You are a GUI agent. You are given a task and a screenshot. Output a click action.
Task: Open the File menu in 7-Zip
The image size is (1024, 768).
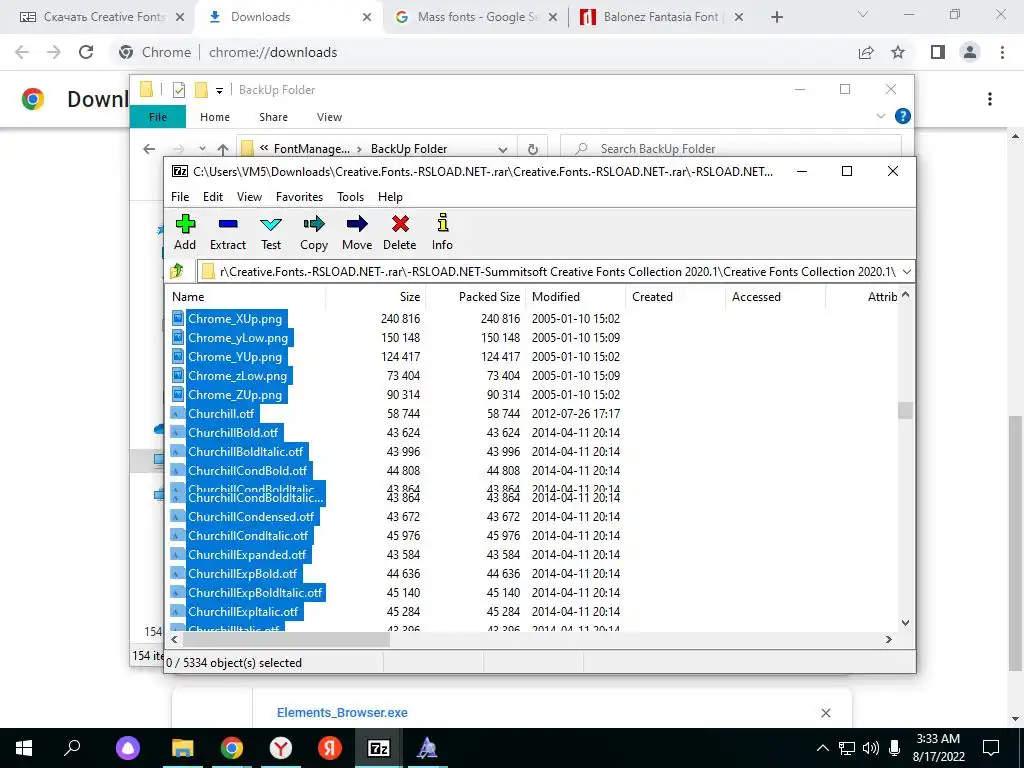pyautogui.click(x=180, y=197)
